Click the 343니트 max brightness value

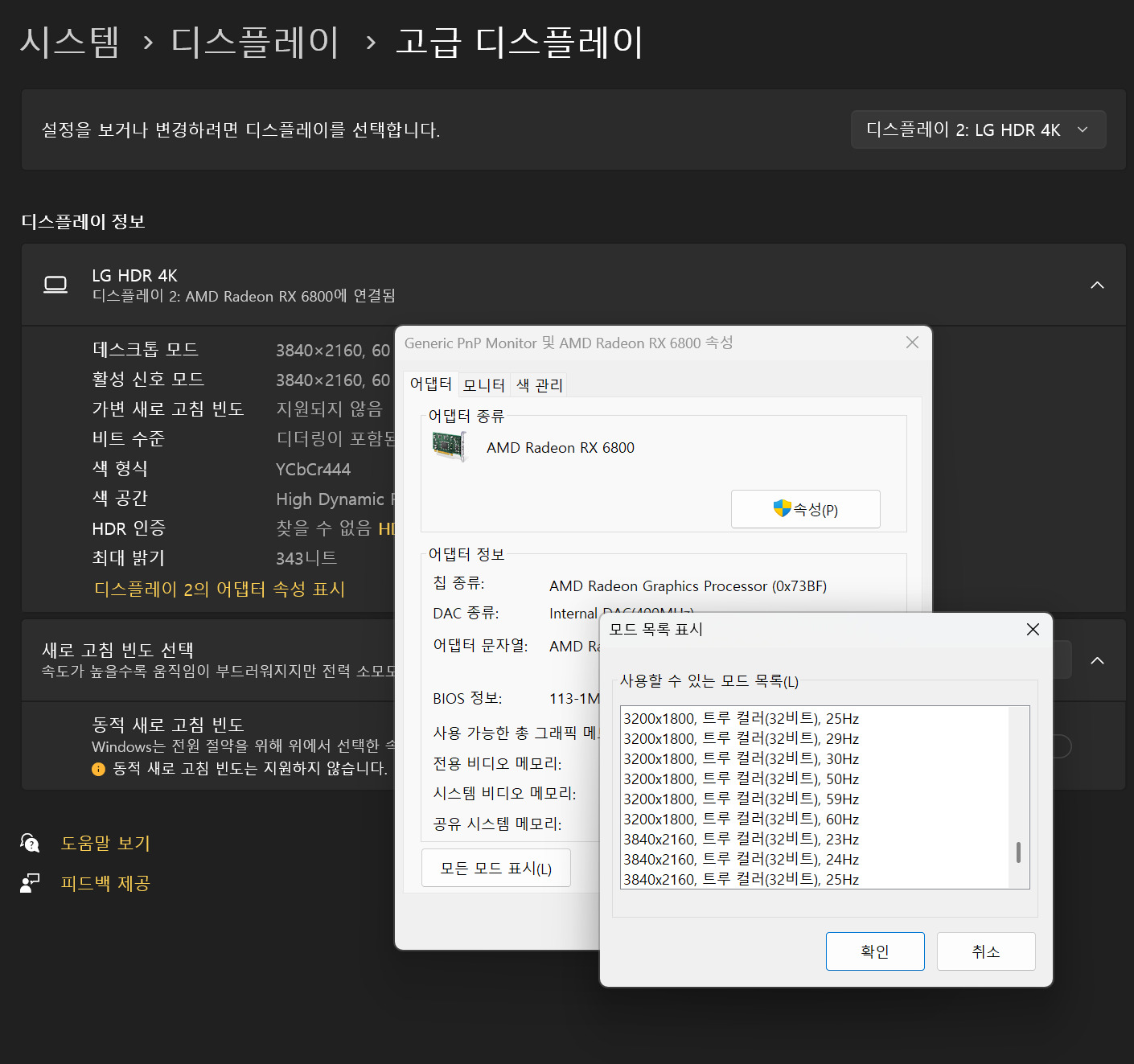coord(306,558)
